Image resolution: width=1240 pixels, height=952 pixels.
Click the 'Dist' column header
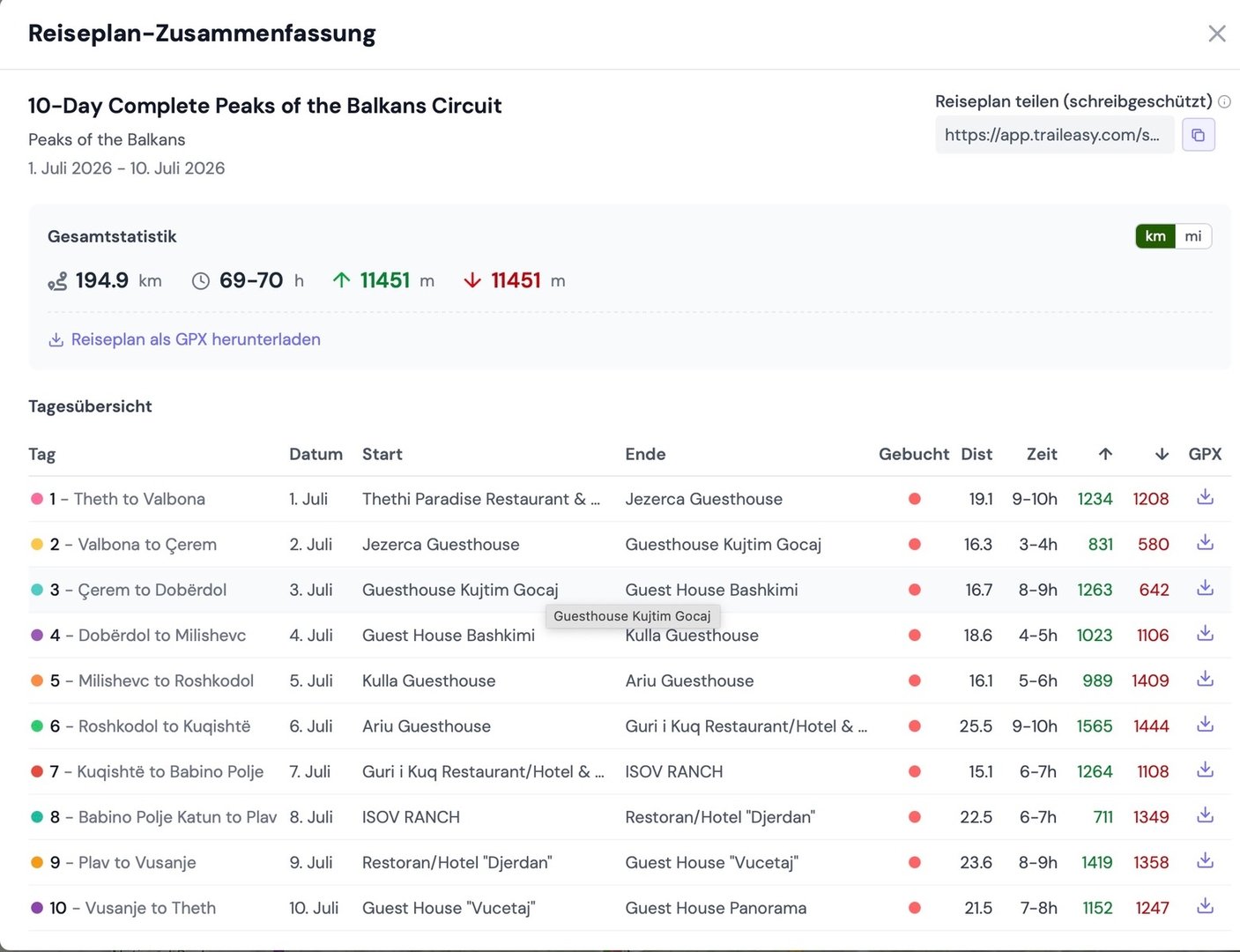click(x=976, y=454)
